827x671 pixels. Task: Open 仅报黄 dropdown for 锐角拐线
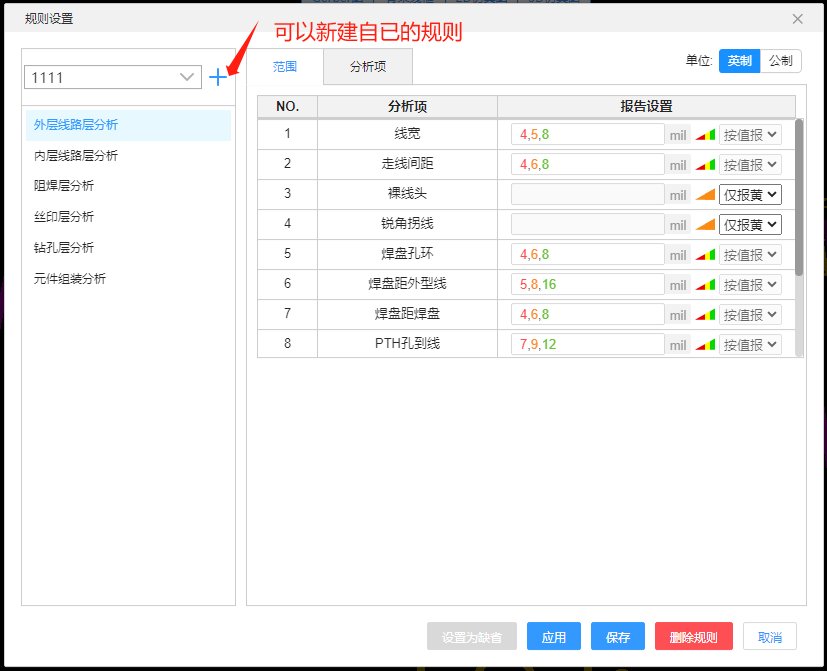pyautogui.click(x=750, y=225)
